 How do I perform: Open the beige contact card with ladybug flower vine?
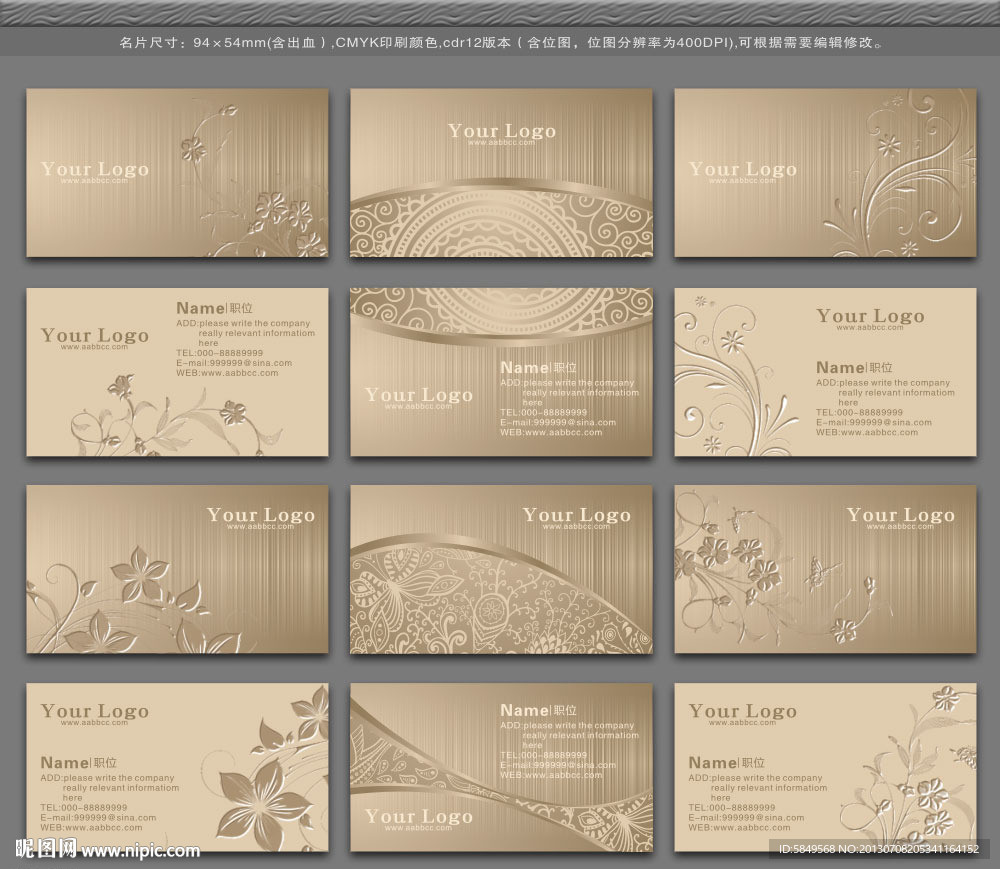825,767
